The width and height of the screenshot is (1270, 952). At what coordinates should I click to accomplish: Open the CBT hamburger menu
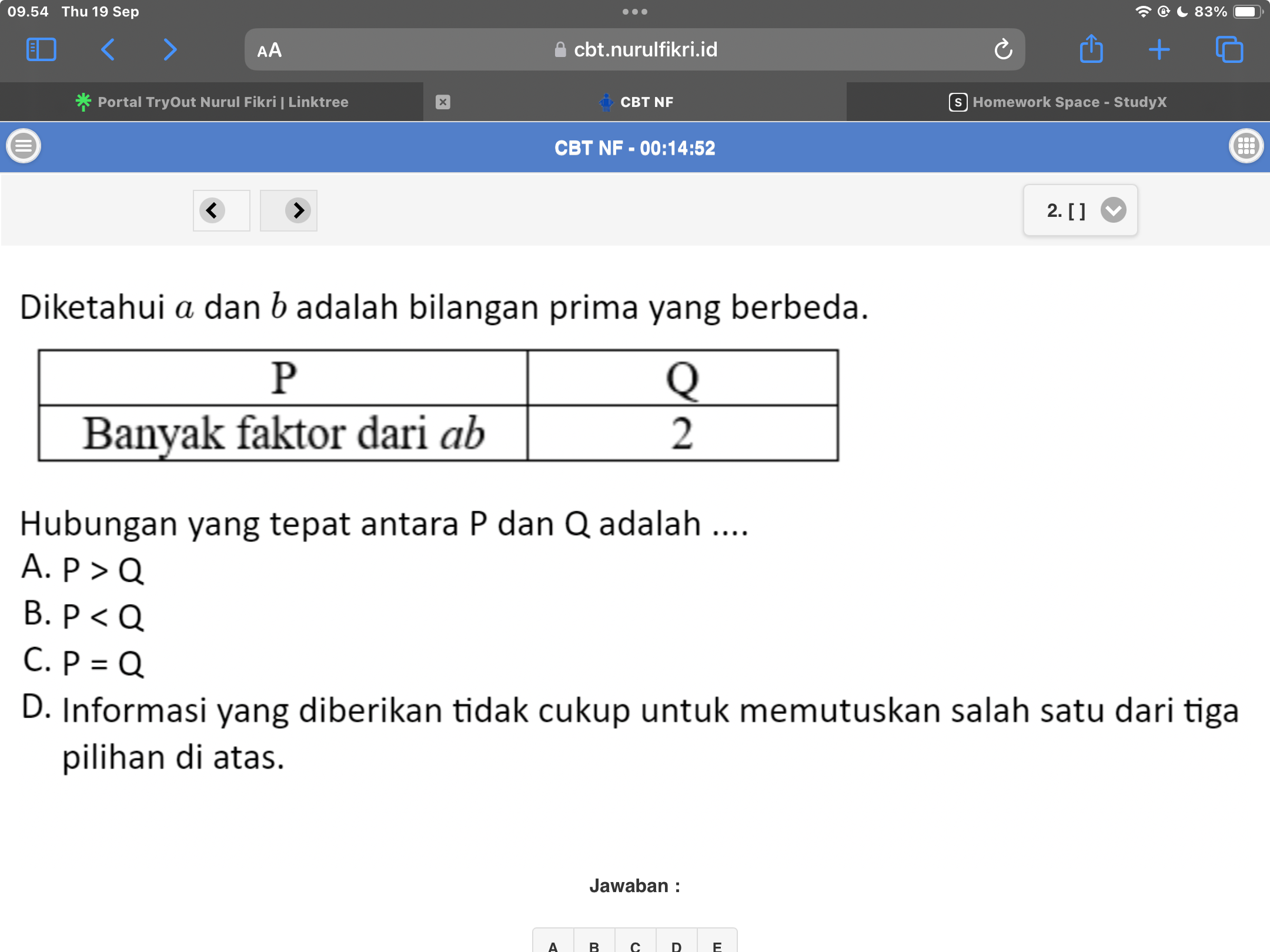click(24, 146)
